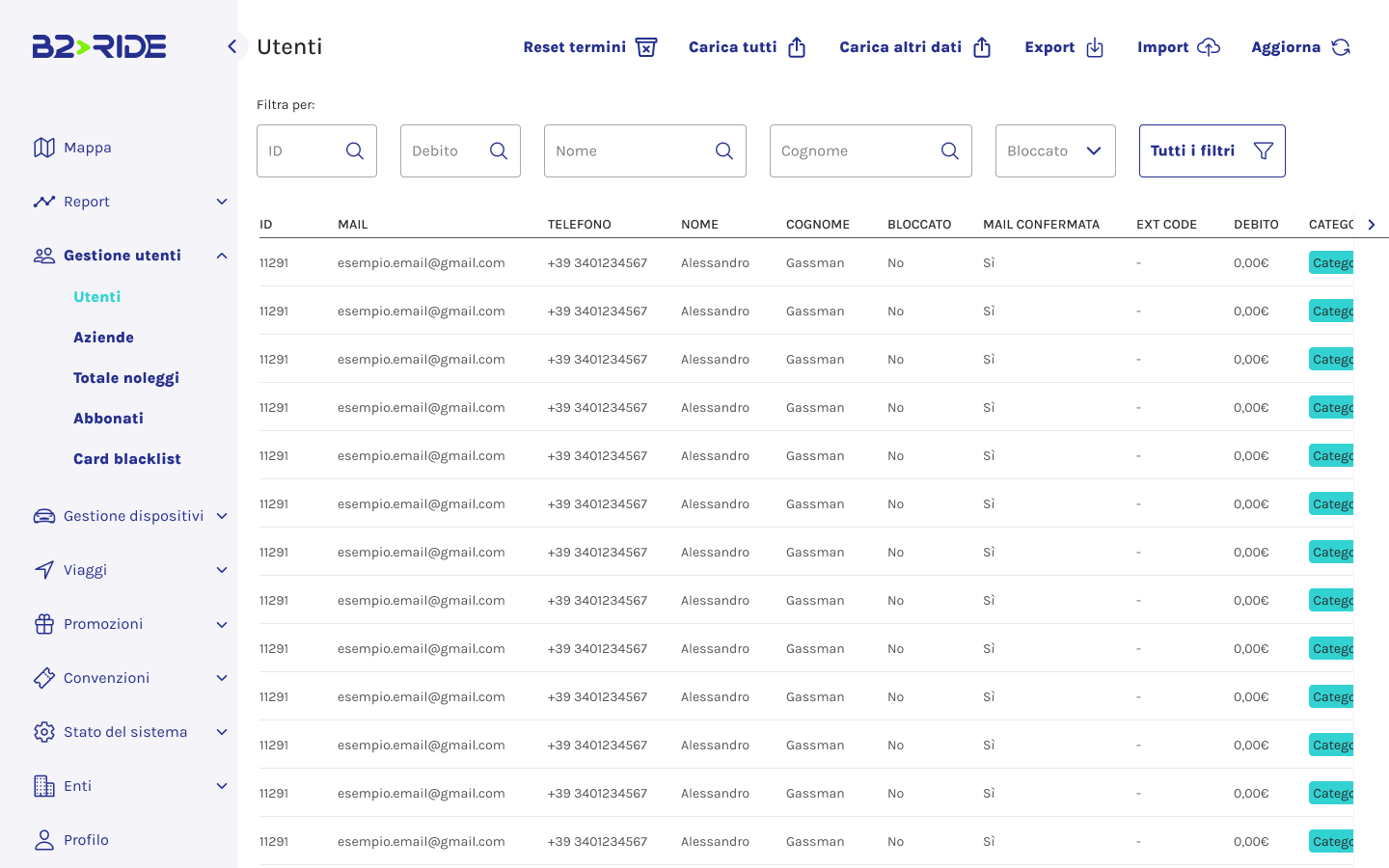
Task: Click the Mappa map icon
Action: (44, 148)
